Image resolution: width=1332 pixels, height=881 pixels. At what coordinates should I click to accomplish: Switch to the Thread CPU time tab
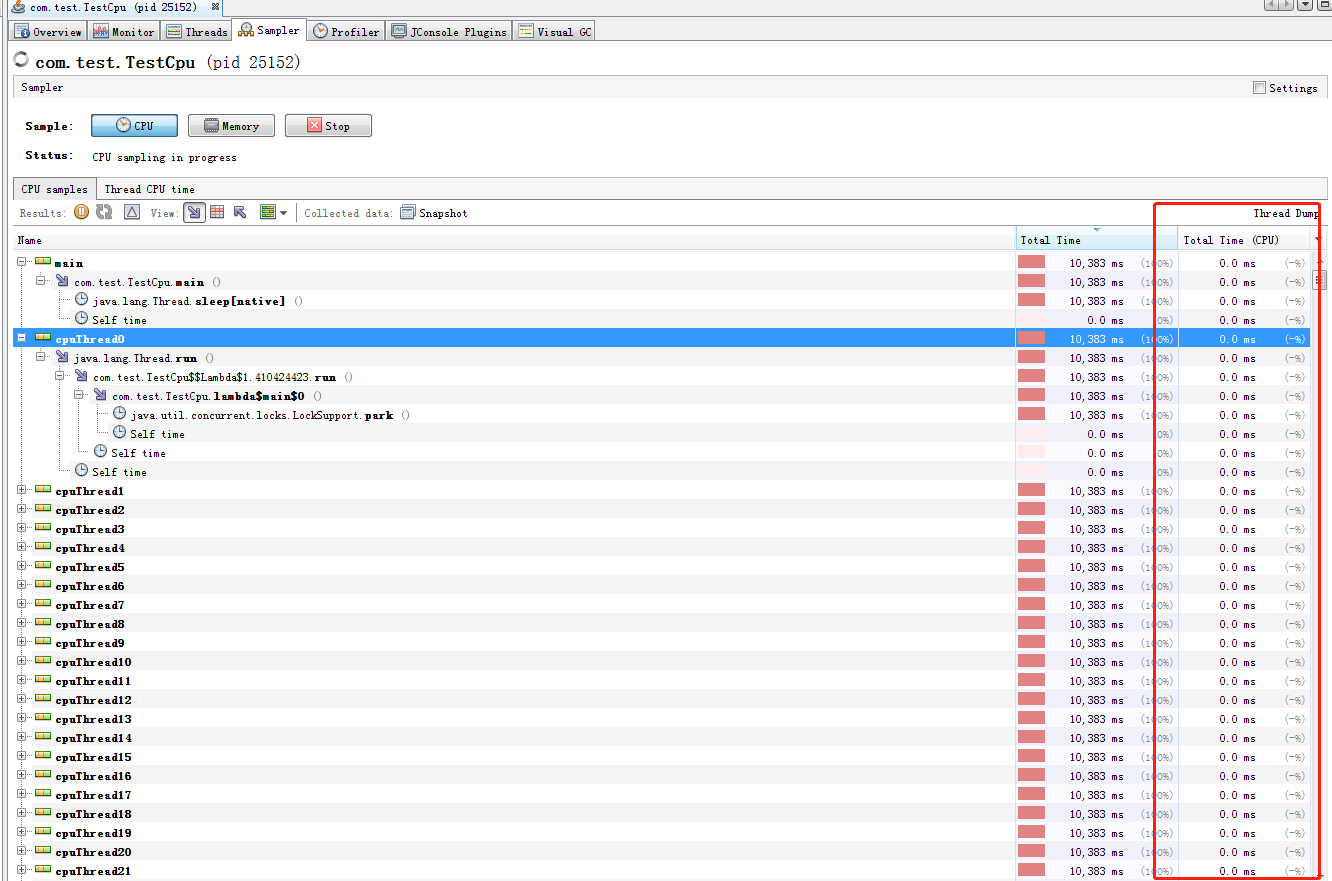(x=149, y=189)
